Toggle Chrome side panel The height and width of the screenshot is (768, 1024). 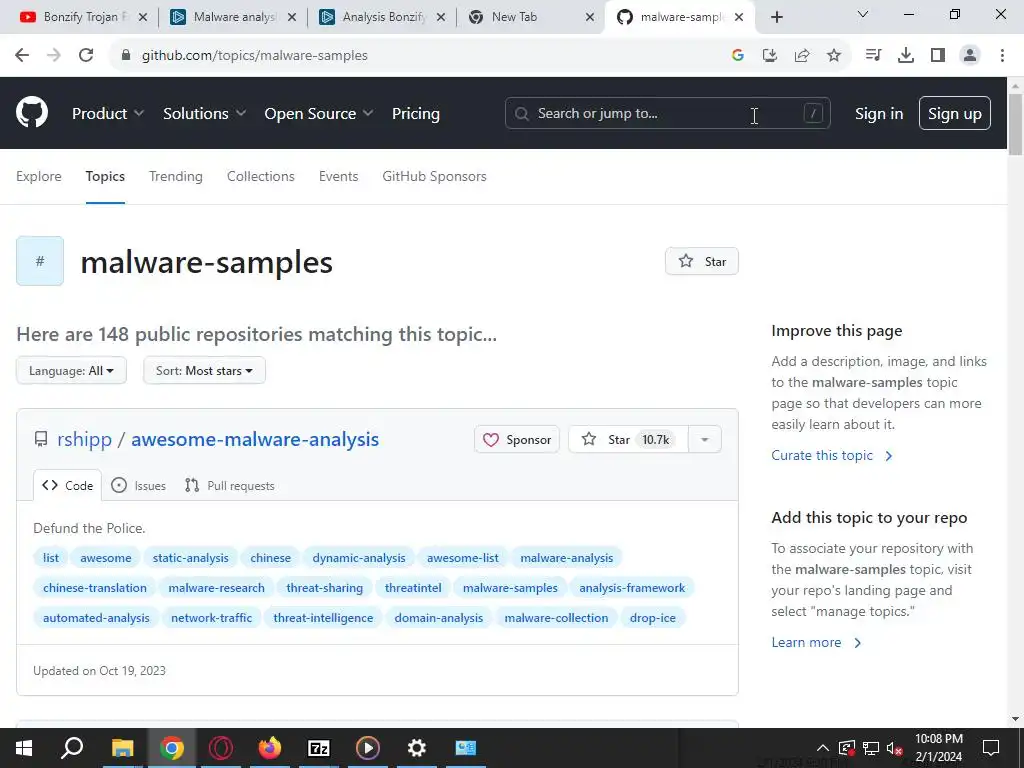click(x=938, y=56)
